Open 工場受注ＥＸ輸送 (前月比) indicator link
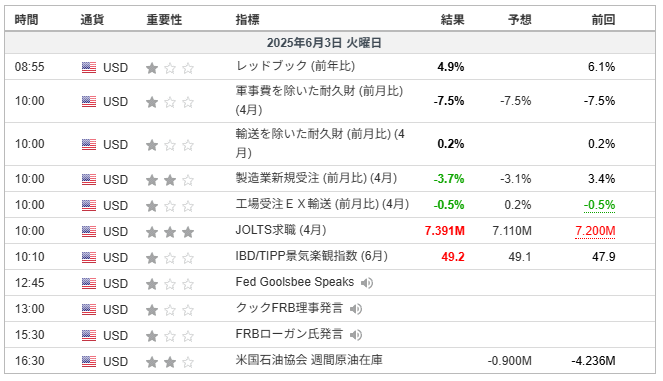The height and width of the screenshot is (381, 663). [x=322, y=204]
